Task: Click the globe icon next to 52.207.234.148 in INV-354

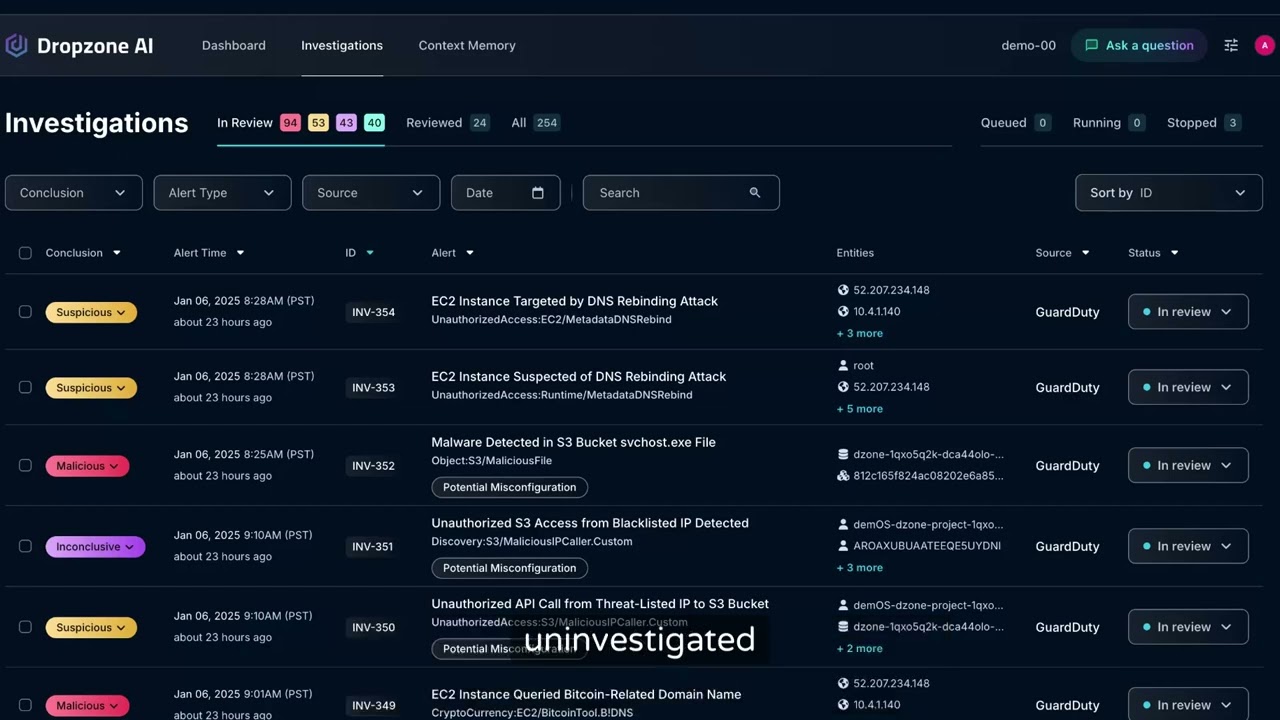Action: (843, 290)
